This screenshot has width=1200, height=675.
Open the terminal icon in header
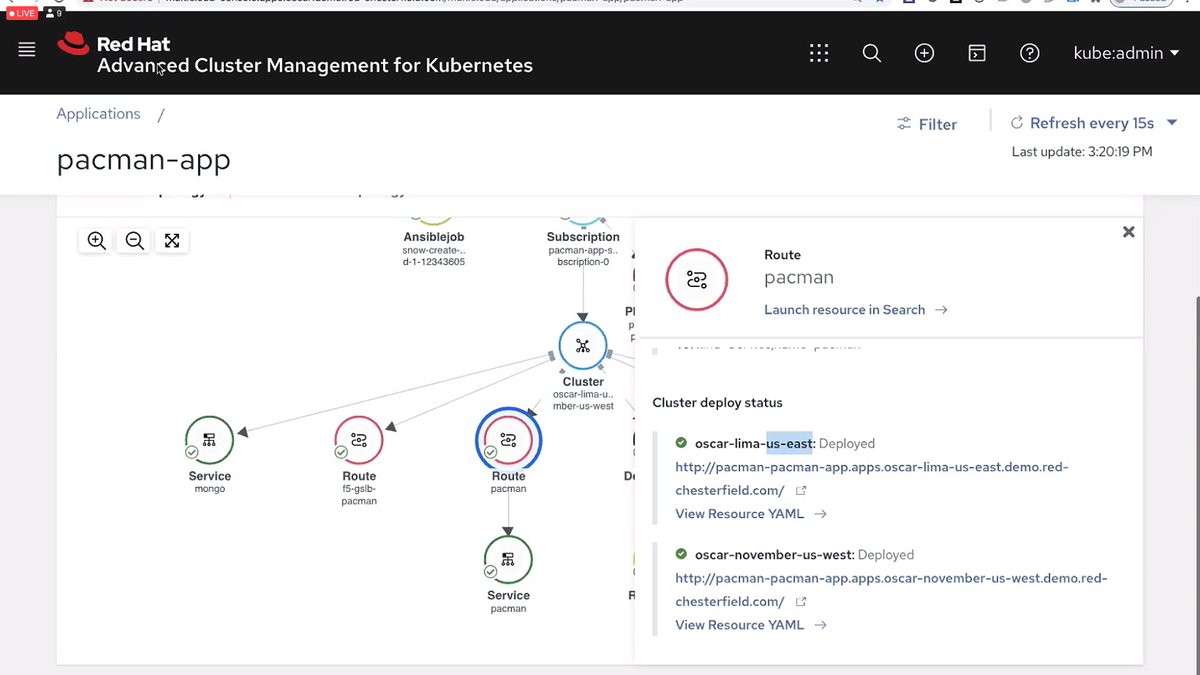(x=977, y=53)
